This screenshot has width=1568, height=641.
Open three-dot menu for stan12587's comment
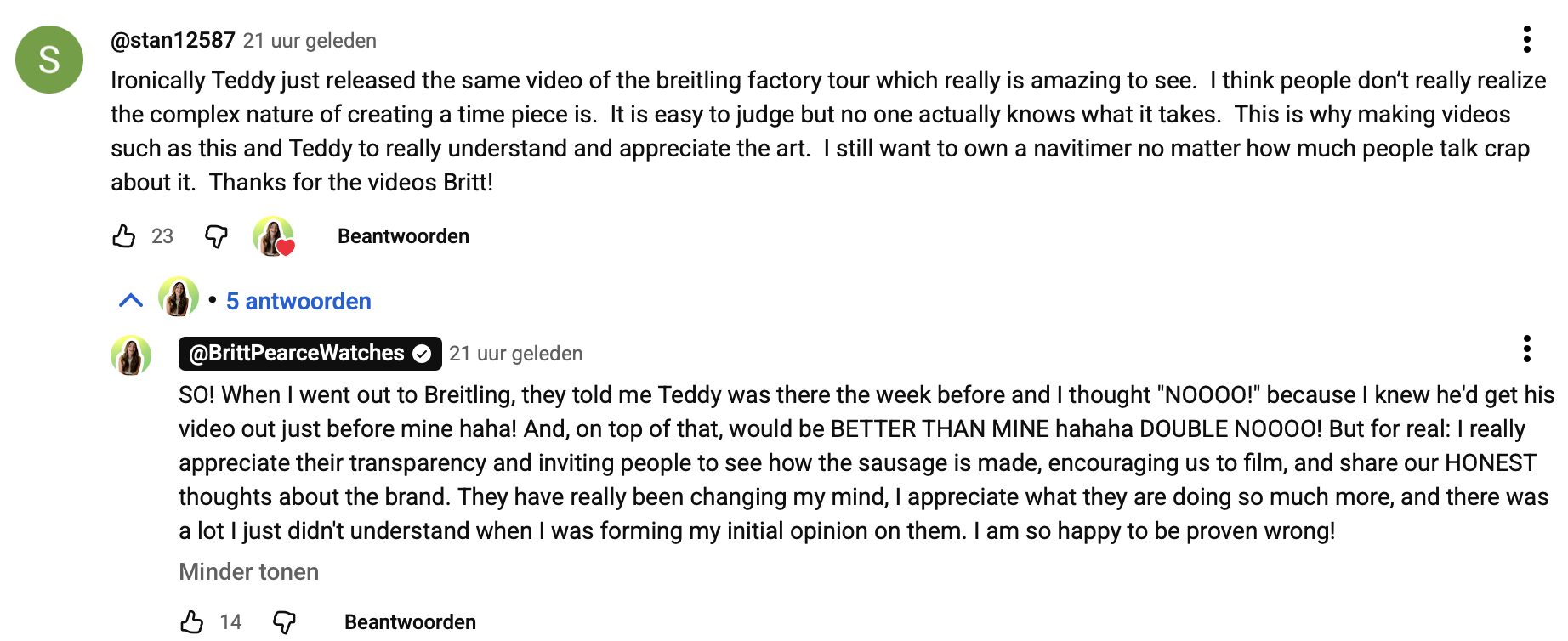[x=1527, y=40]
